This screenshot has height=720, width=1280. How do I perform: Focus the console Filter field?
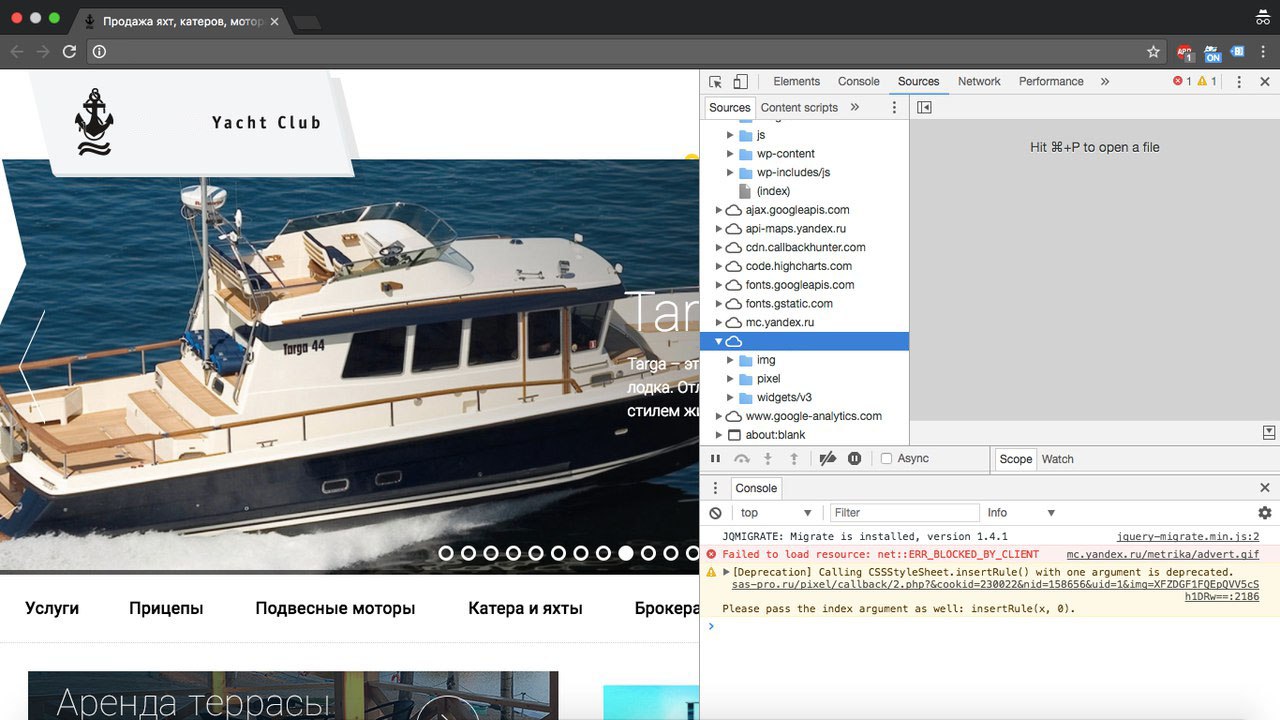pyautogui.click(x=905, y=513)
